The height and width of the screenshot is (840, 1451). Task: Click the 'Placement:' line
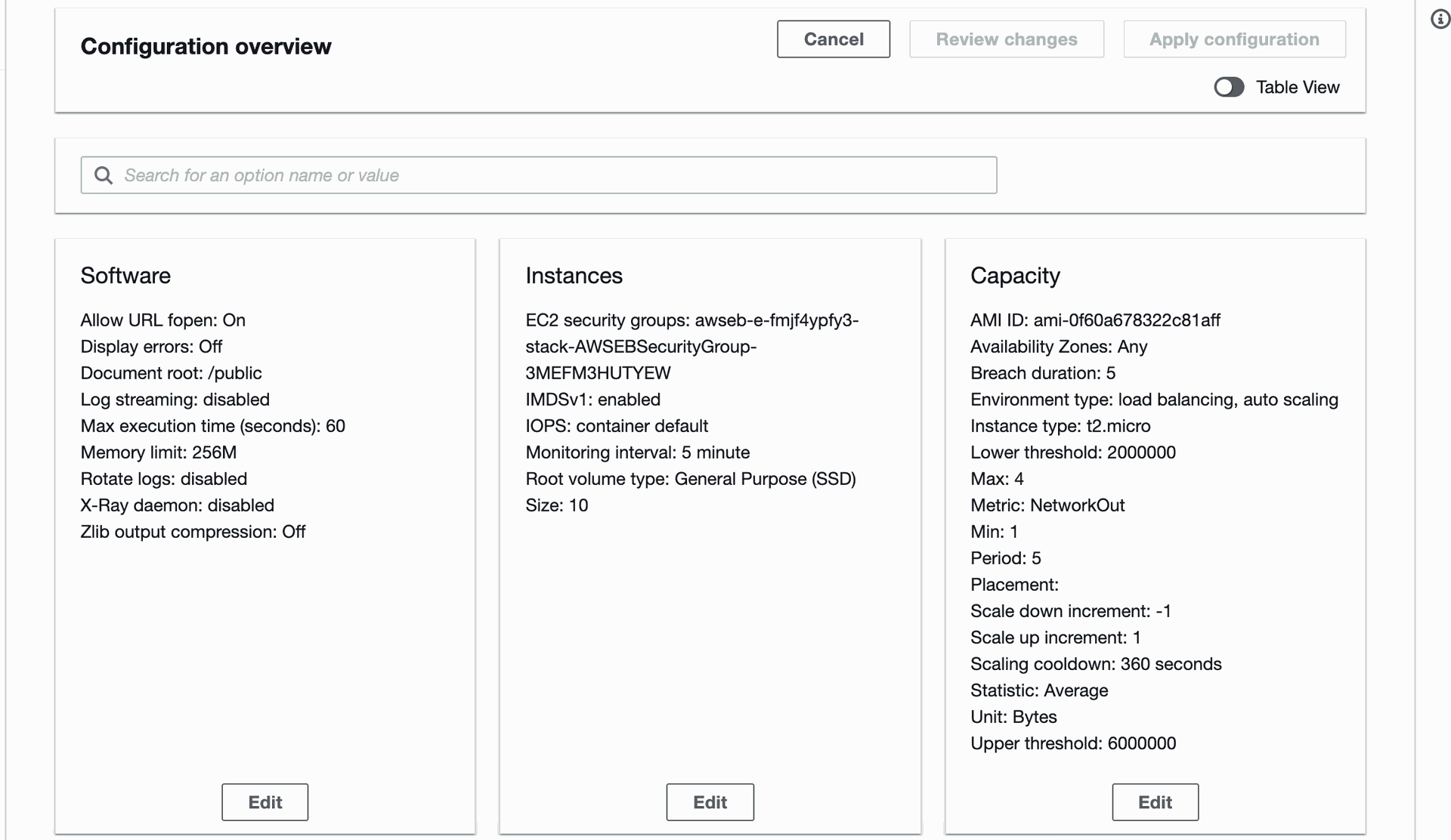point(1014,585)
